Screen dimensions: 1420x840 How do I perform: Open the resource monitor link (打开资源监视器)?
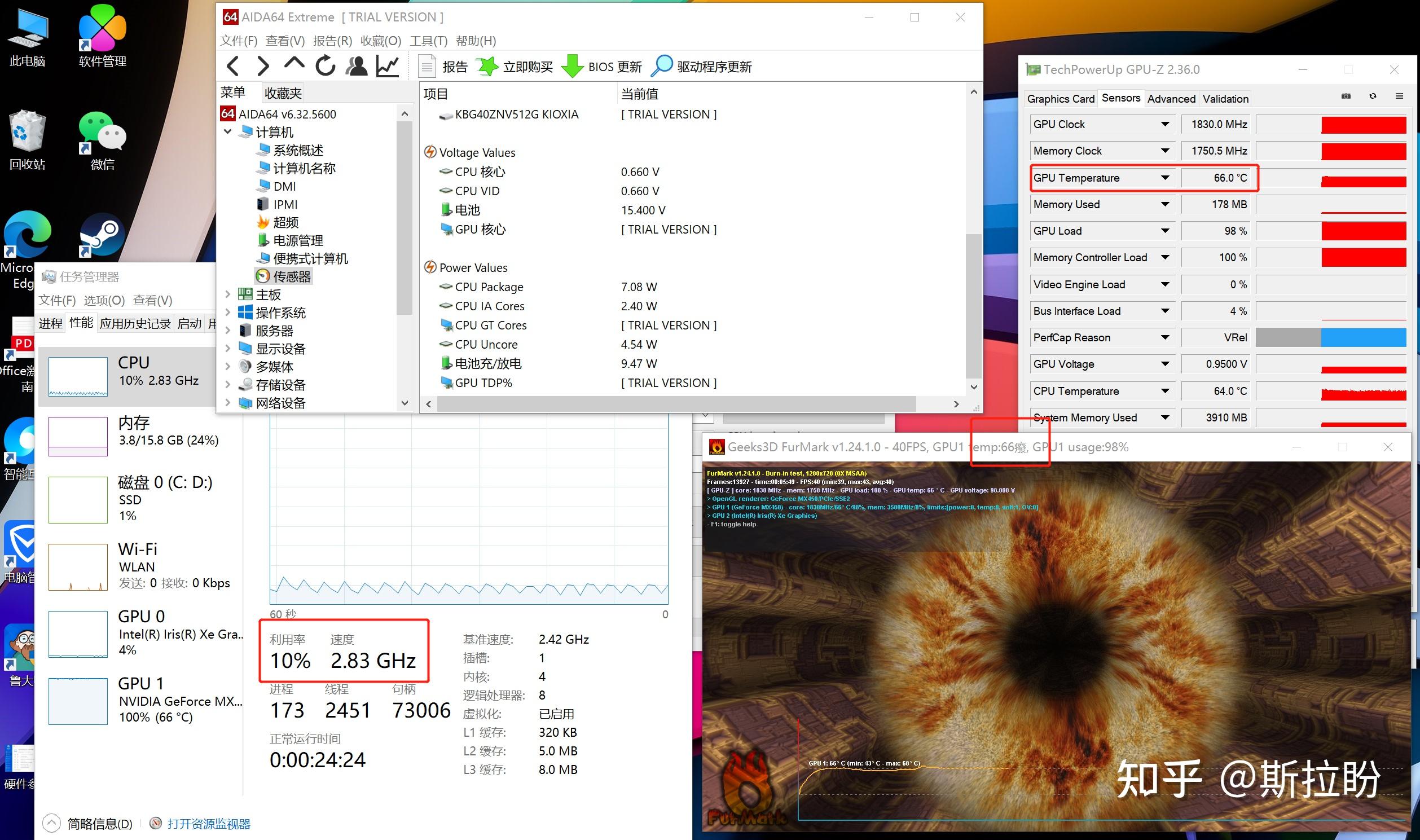click(208, 824)
